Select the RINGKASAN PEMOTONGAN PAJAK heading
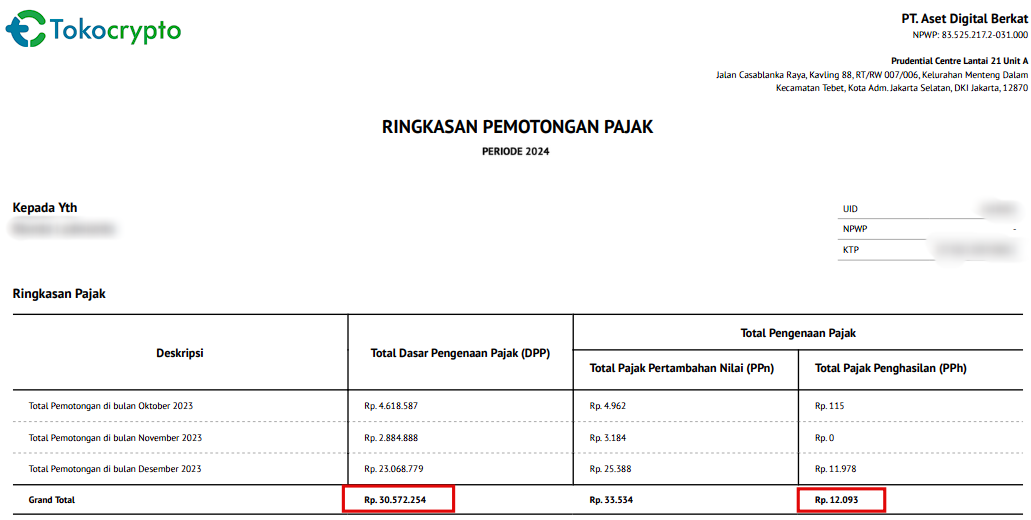 (517, 127)
